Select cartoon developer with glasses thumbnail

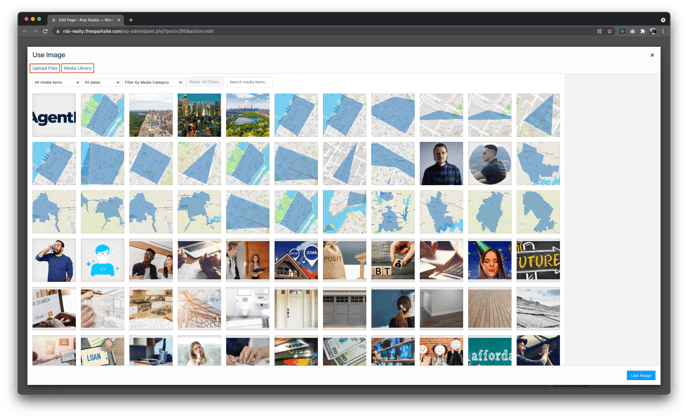(x=102, y=260)
